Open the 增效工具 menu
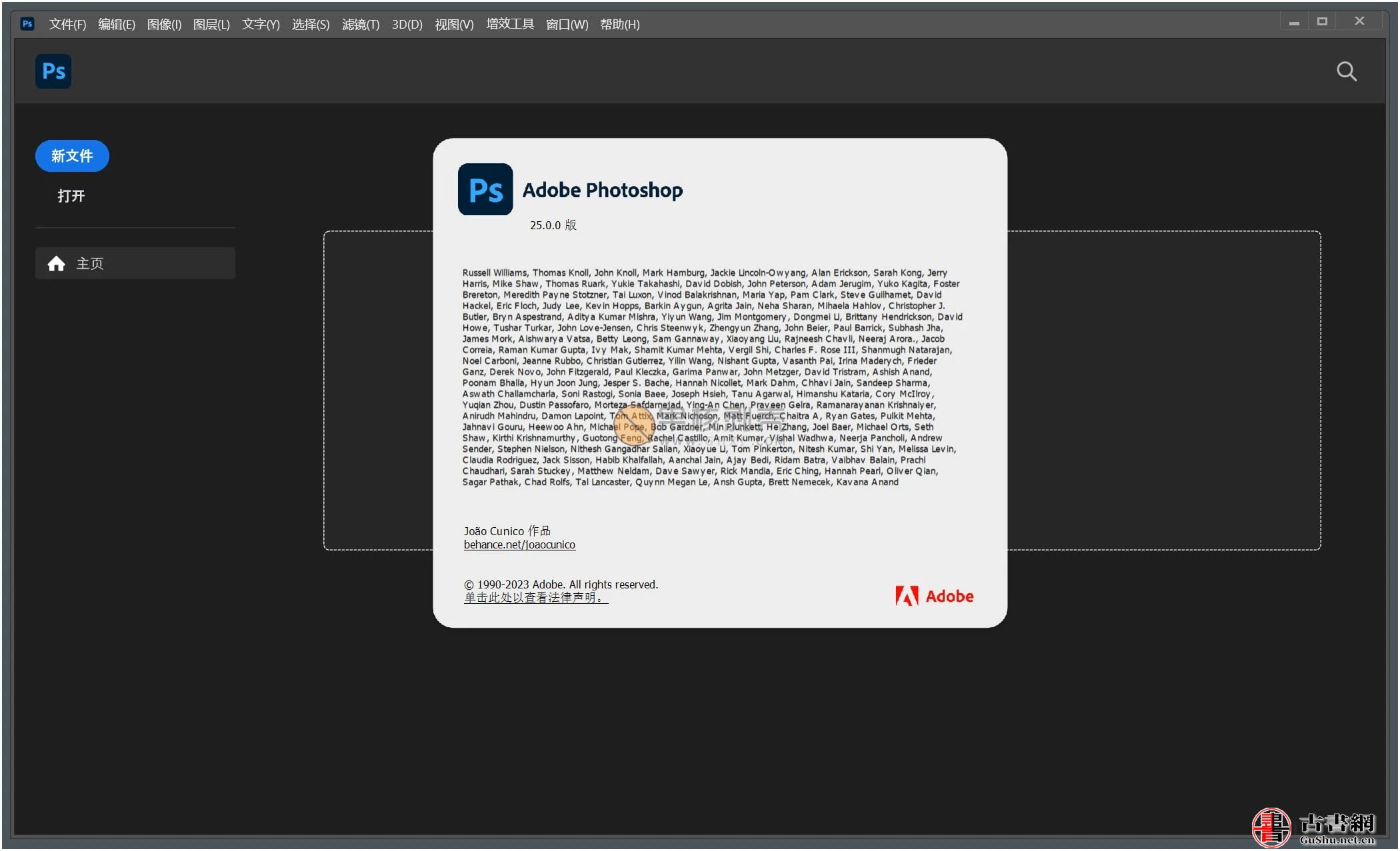The image size is (1400, 851). pyautogui.click(x=510, y=25)
